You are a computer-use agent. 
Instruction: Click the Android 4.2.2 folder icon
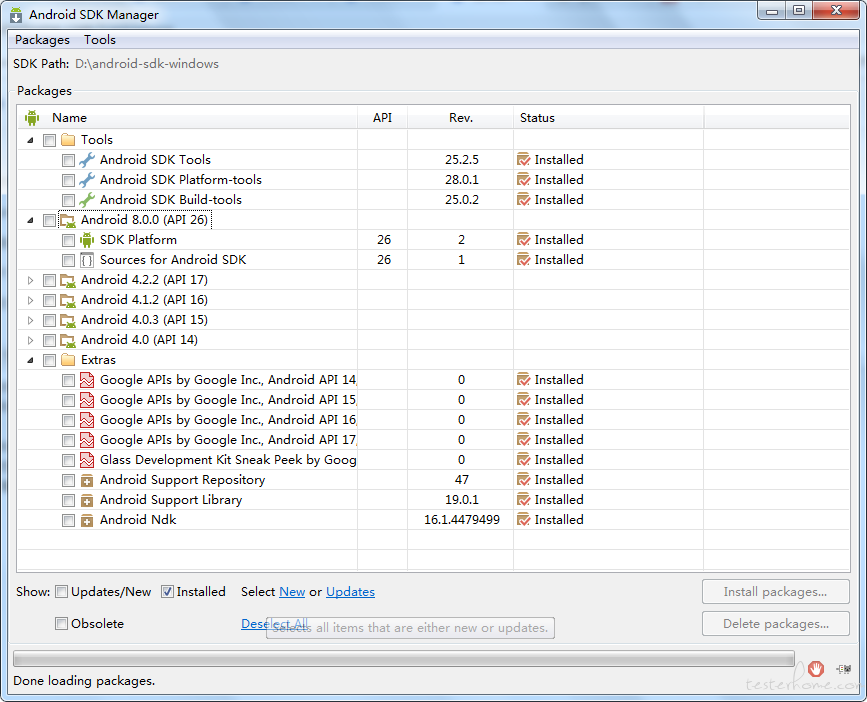point(68,280)
